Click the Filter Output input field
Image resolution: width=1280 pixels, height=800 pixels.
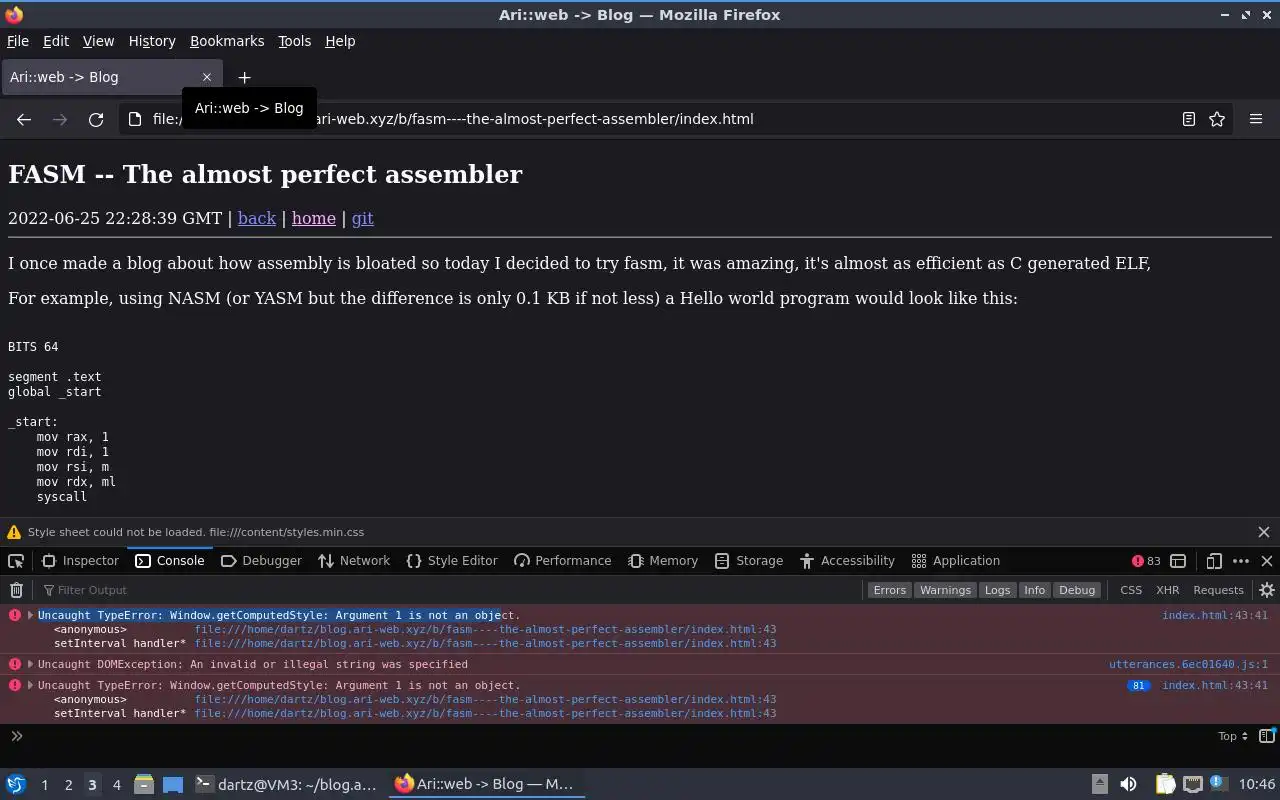click(450, 590)
